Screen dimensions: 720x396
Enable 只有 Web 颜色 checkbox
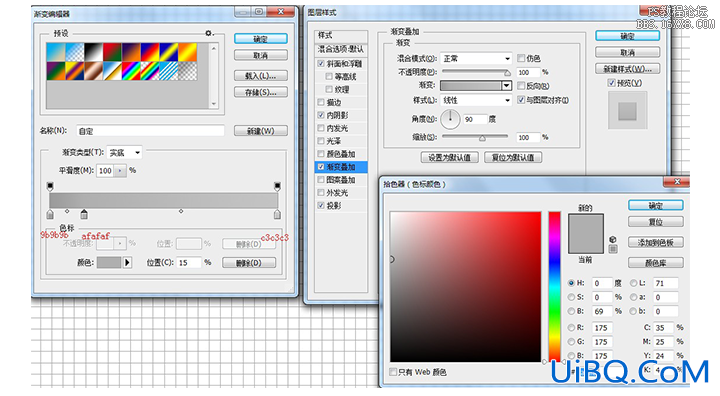click(x=393, y=372)
